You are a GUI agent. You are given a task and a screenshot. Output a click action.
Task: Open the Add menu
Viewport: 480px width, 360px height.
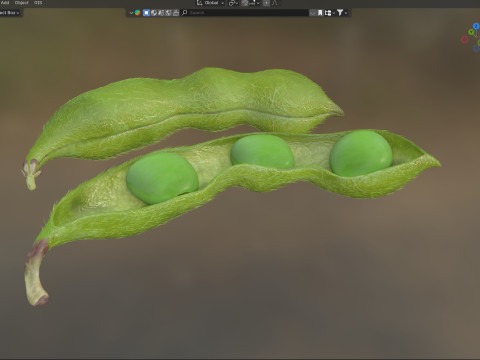[x=5, y=3]
